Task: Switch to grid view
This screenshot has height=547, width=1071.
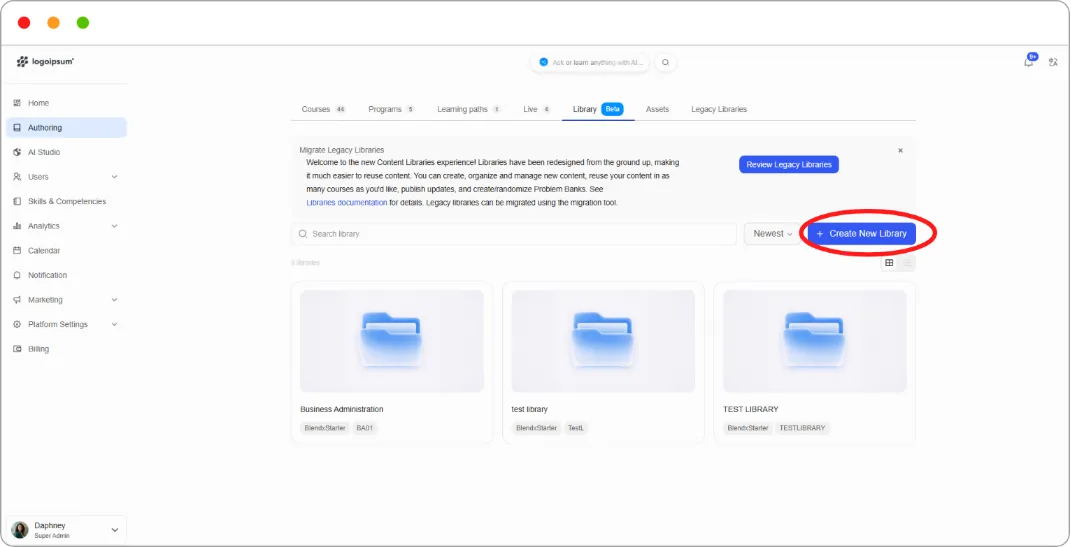Action: click(889, 263)
